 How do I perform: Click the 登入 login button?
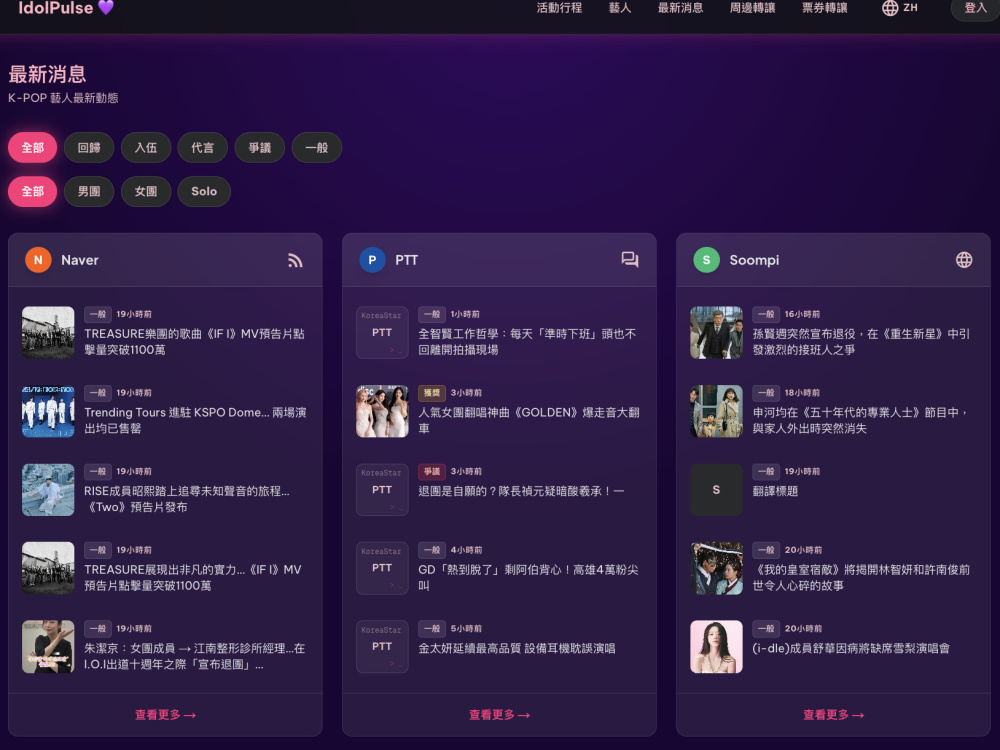(x=975, y=8)
